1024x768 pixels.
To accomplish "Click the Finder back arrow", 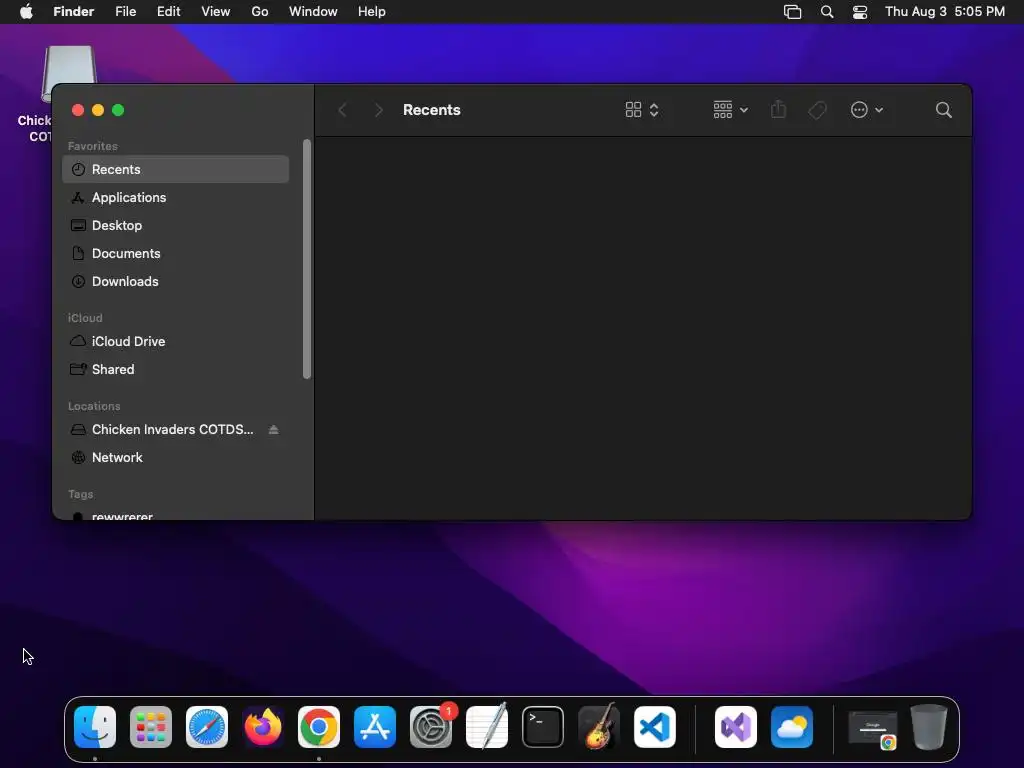I will 342,110.
